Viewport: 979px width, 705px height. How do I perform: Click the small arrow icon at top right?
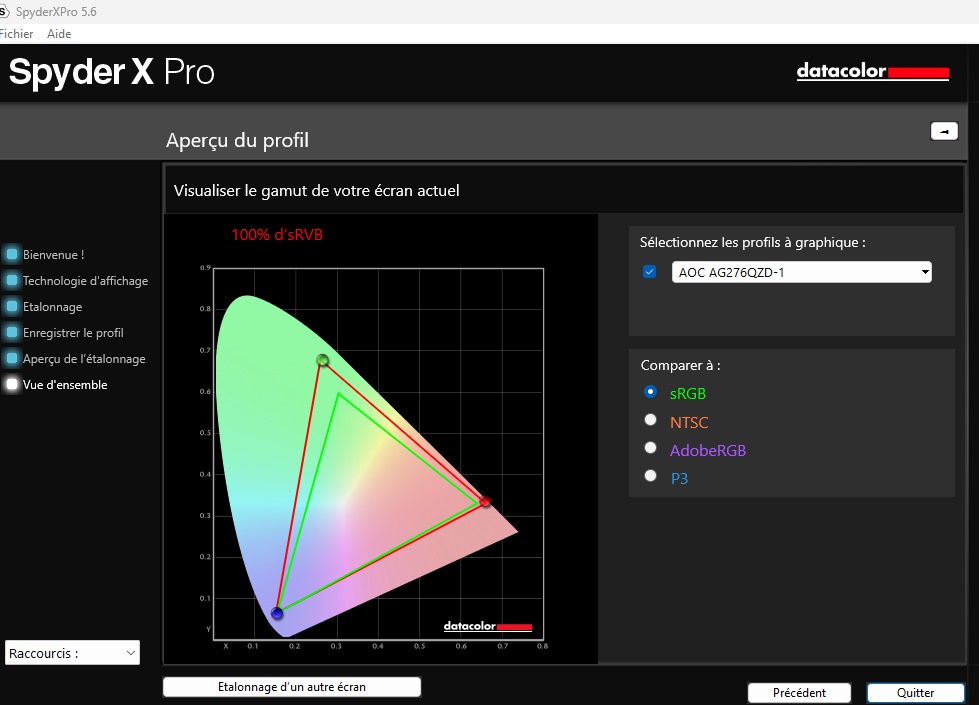tap(943, 131)
